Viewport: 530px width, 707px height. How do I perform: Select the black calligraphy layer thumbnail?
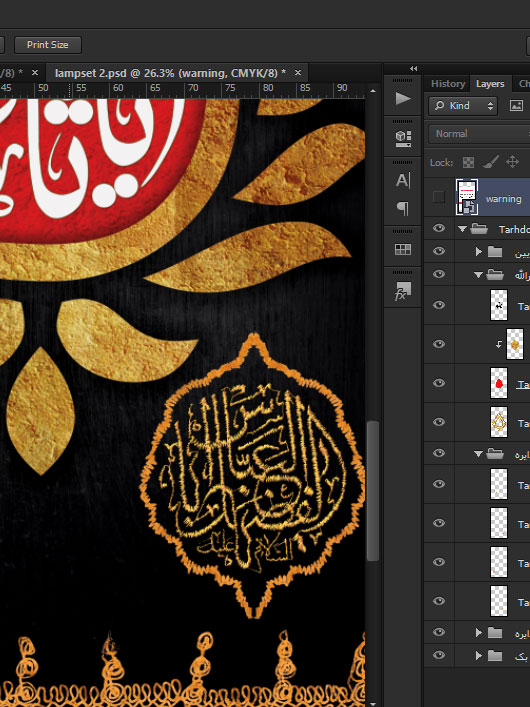(x=499, y=305)
